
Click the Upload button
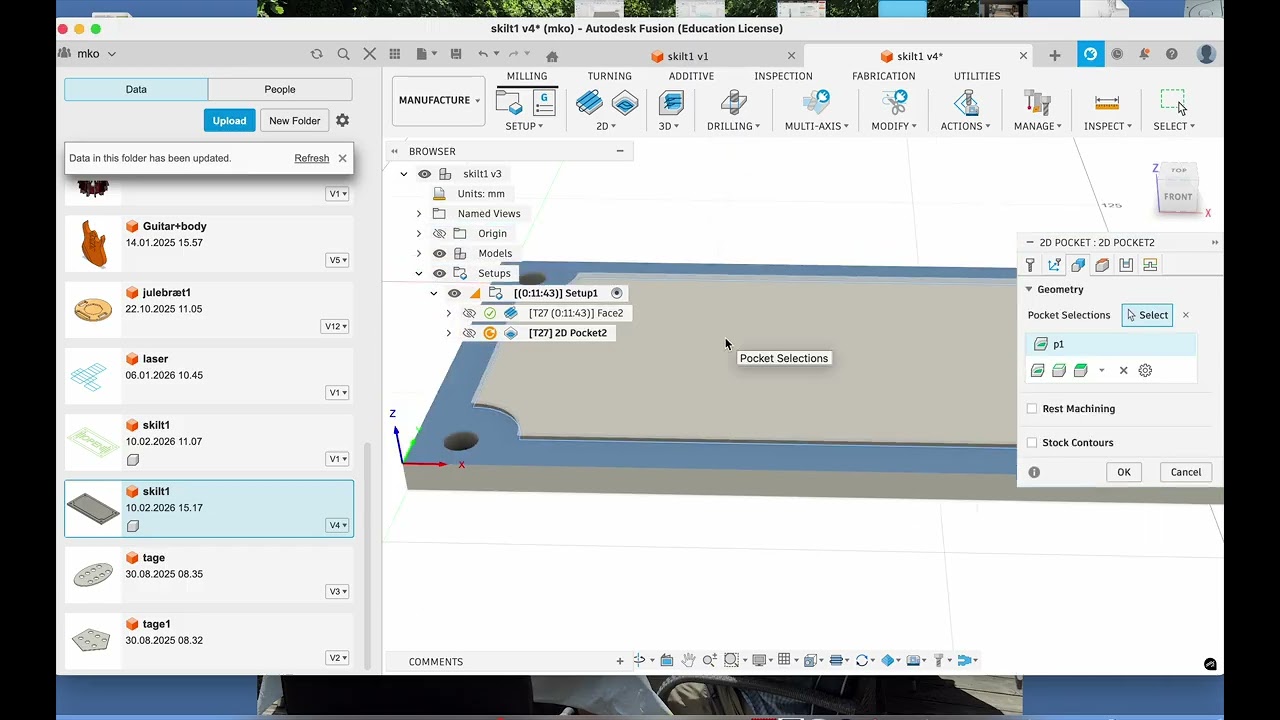[x=229, y=120]
